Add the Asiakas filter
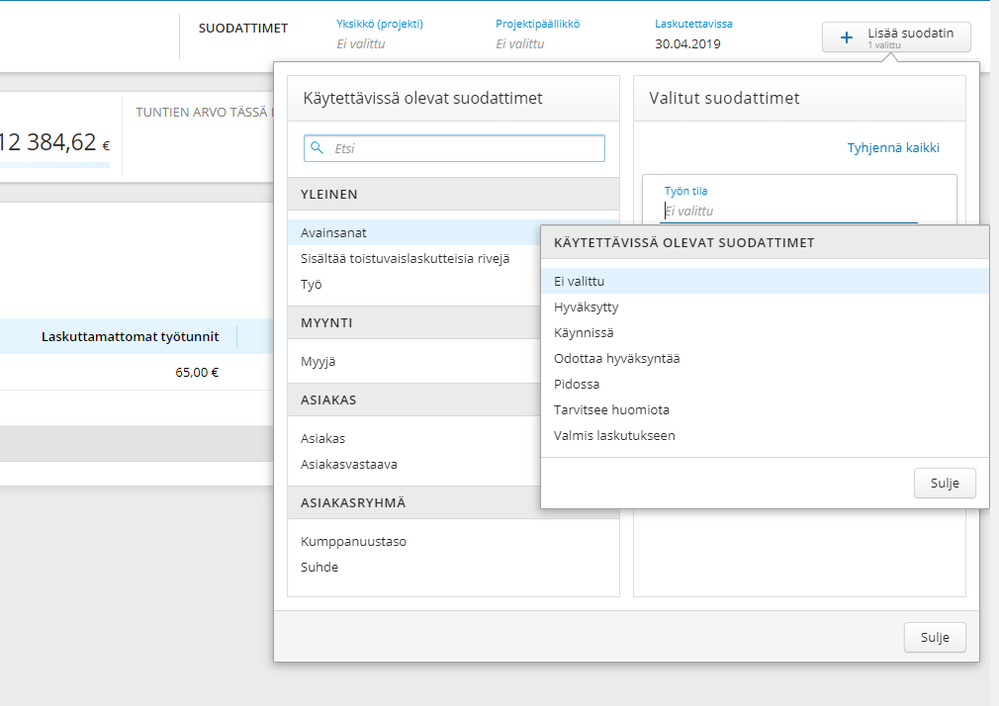The width and height of the screenshot is (999, 706). [x=414, y=438]
